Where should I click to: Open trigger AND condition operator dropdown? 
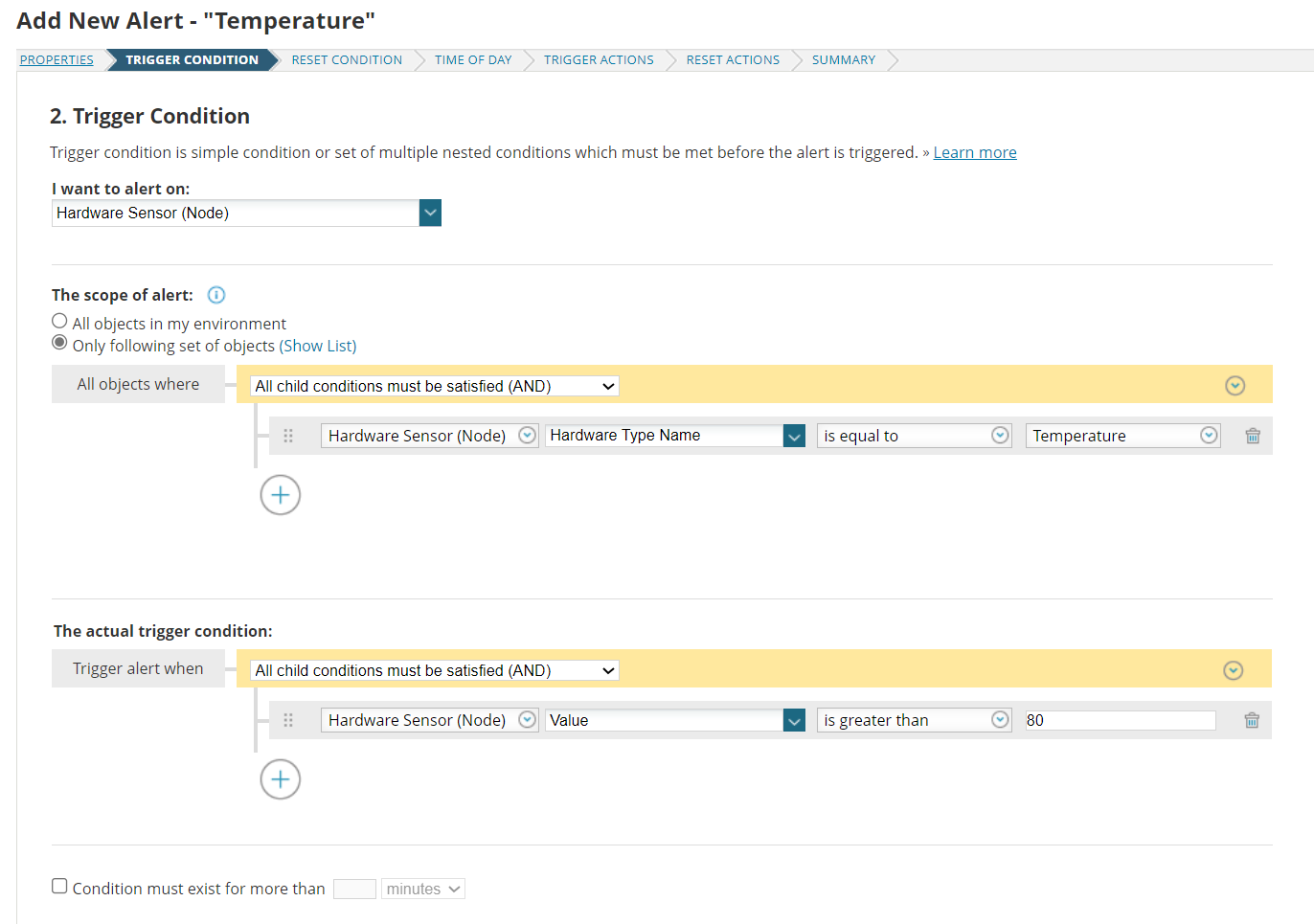pyautogui.click(x=435, y=670)
